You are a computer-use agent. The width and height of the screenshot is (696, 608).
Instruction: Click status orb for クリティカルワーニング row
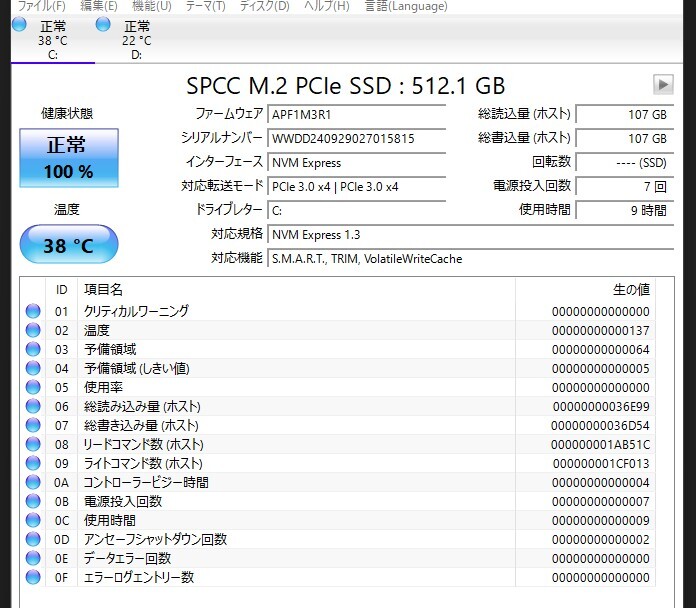pos(33,311)
